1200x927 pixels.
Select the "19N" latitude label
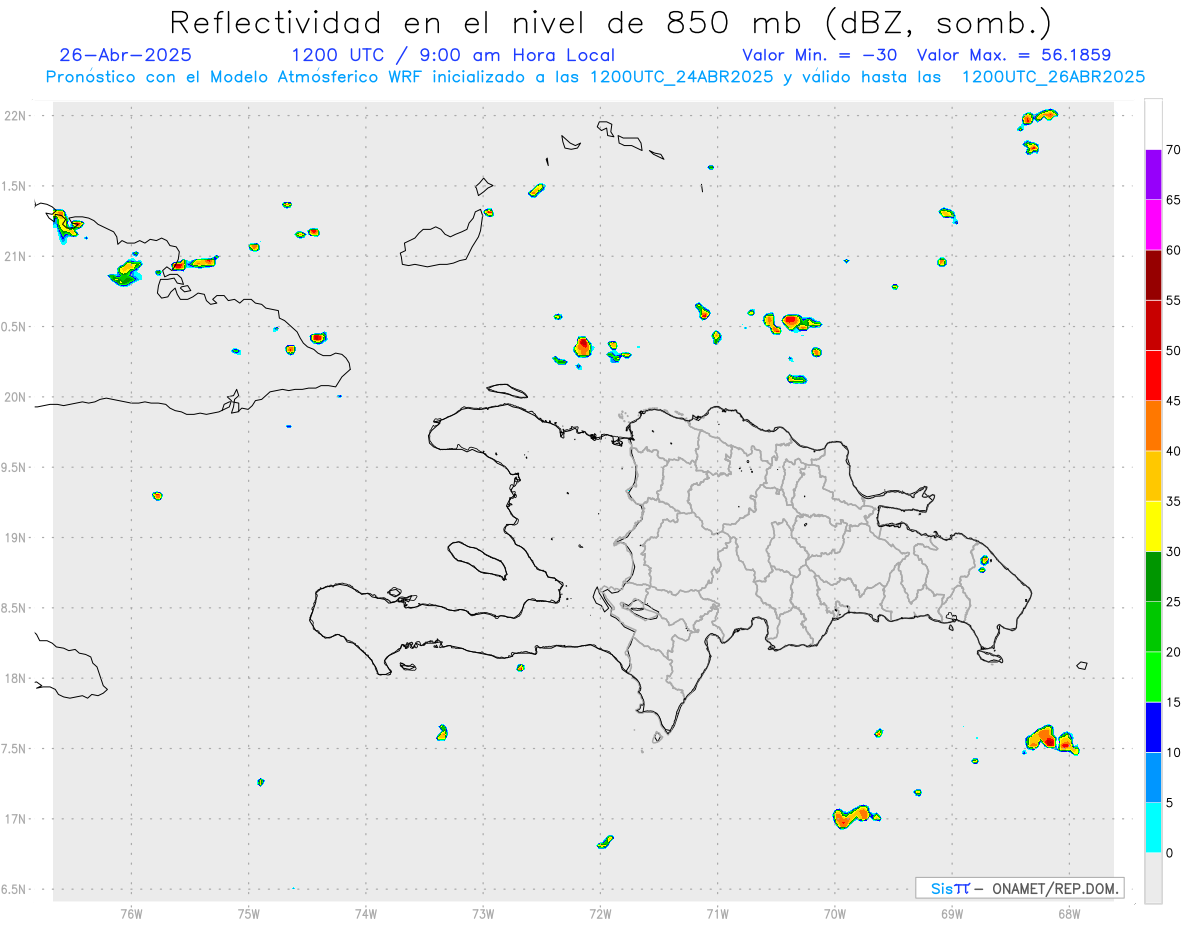pos(15,538)
